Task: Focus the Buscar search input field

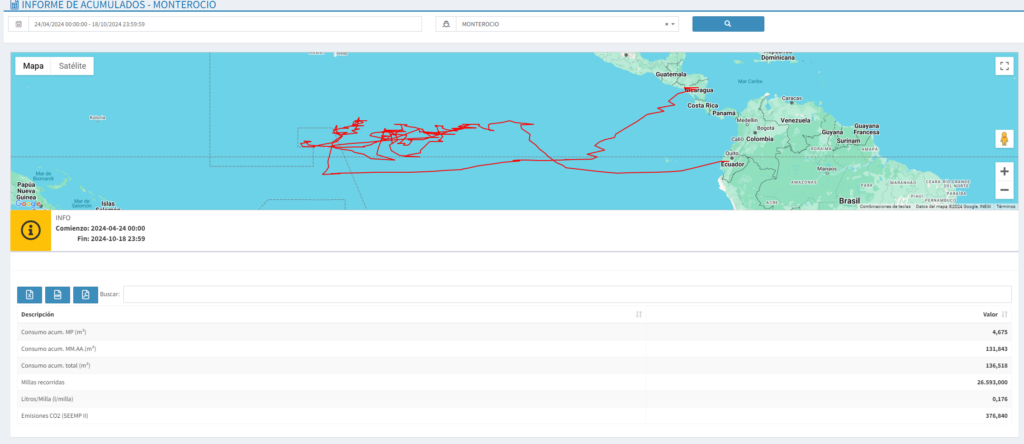Action: coord(567,295)
